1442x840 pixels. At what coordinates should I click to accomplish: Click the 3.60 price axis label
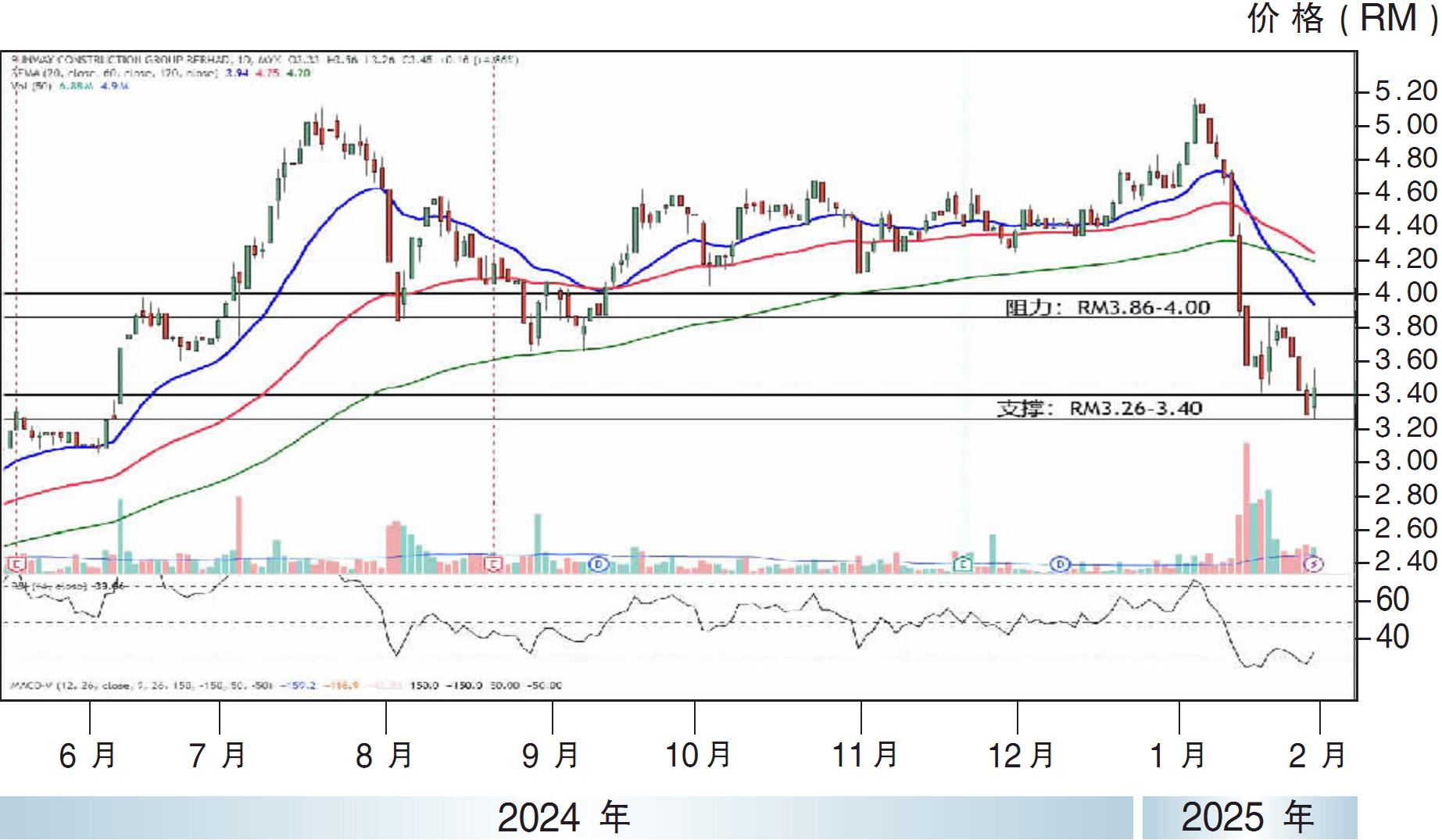pyautogui.click(x=1406, y=359)
